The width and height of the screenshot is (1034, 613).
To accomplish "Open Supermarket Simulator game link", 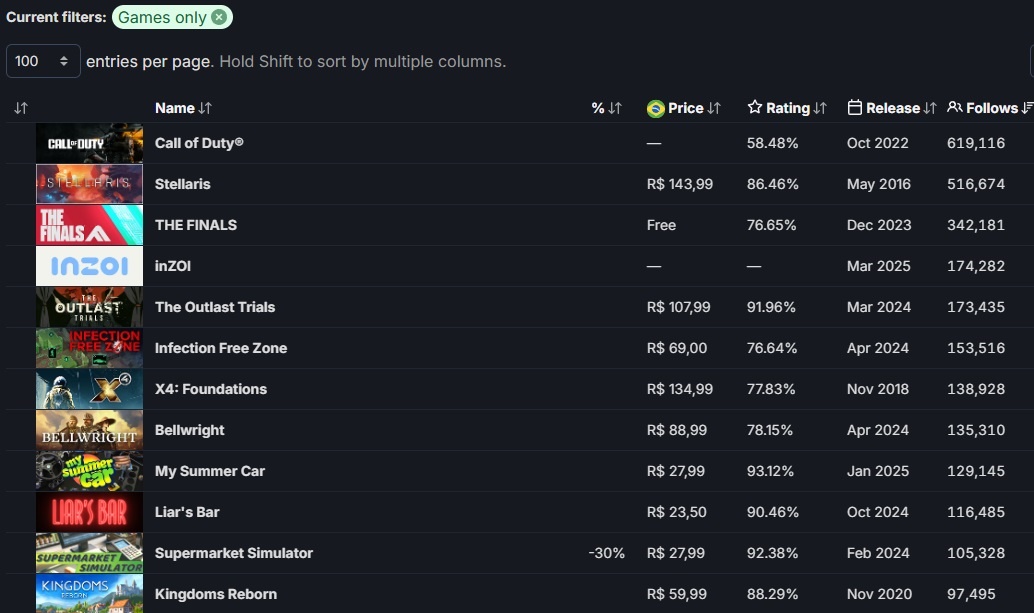I will click(x=234, y=553).
